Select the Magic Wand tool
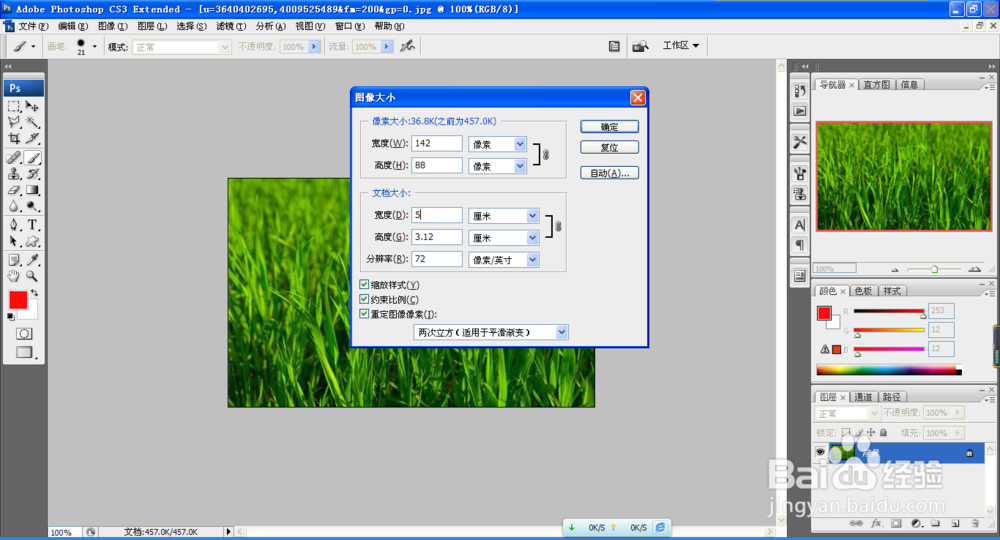Image resolution: width=1000 pixels, height=540 pixels. (32, 122)
